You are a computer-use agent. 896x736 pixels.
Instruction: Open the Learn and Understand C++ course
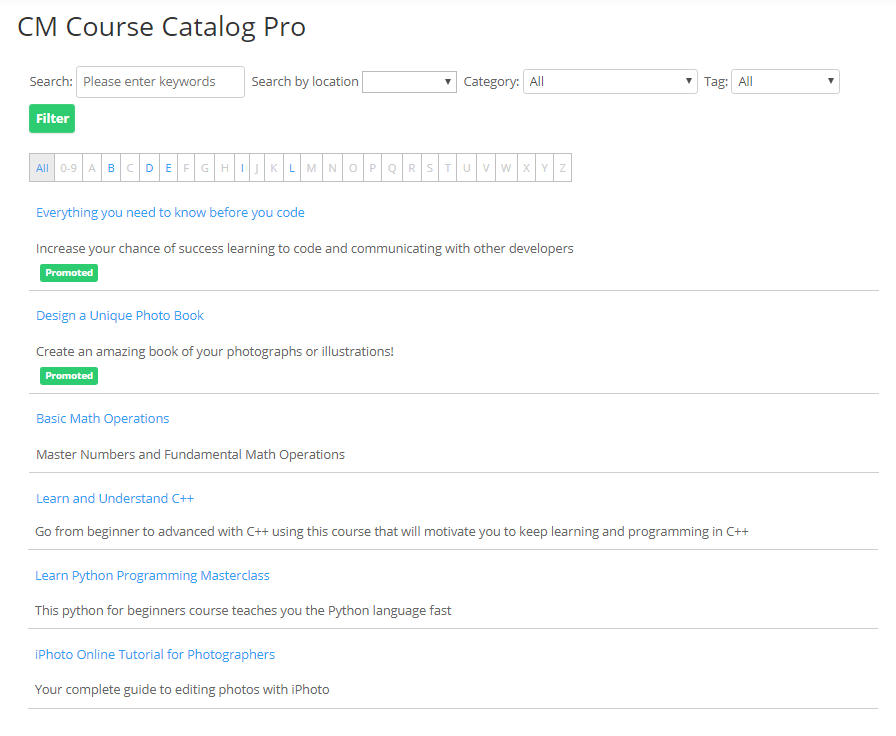(x=115, y=499)
